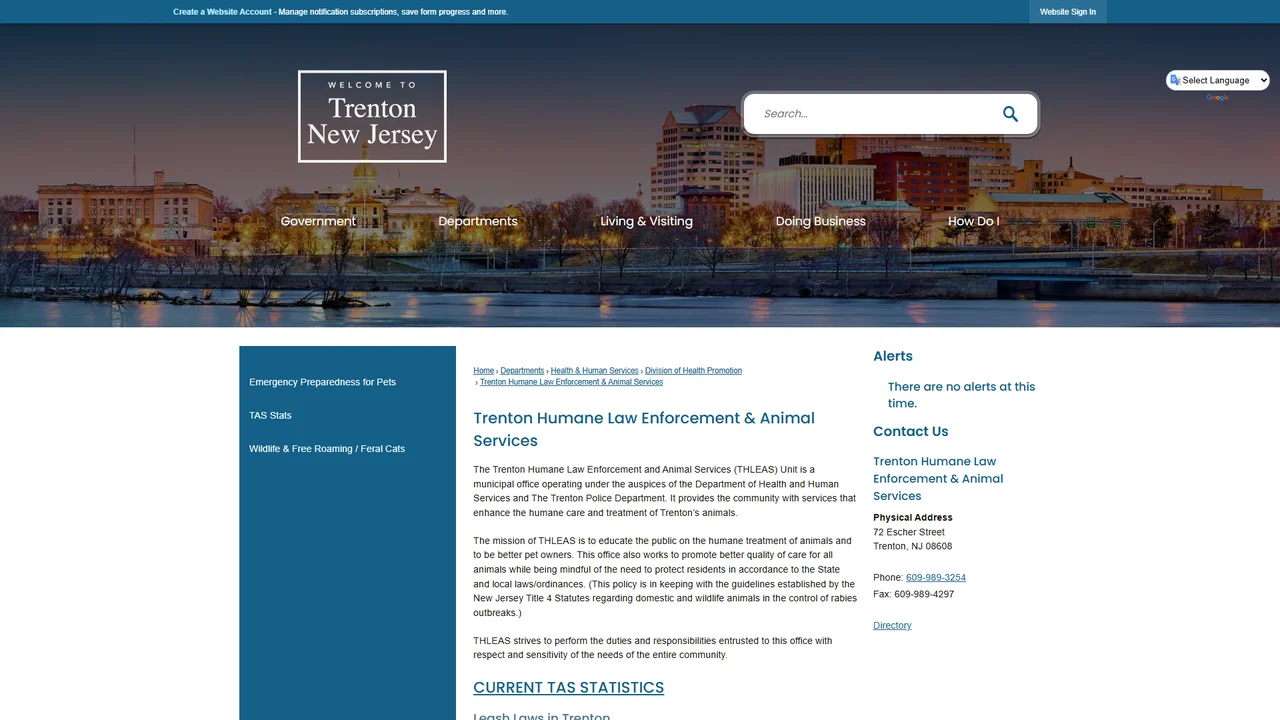The height and width of the screenshot is (720, 1280).
Task: Open Emergency Preparedness for Pets sidebar item
Action: point(322,382)
